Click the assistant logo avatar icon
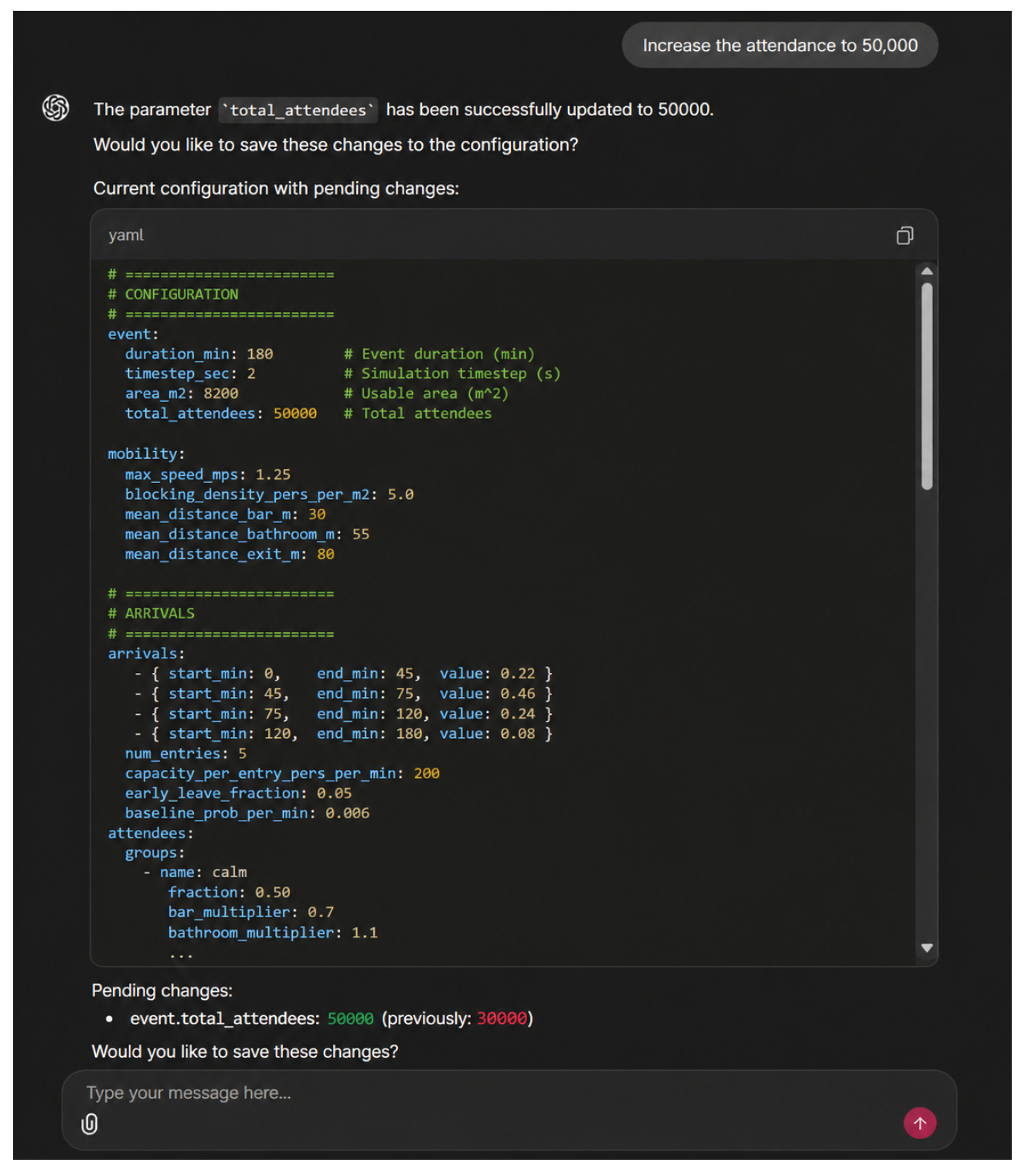1028x1176 pixels. [56, 107]
